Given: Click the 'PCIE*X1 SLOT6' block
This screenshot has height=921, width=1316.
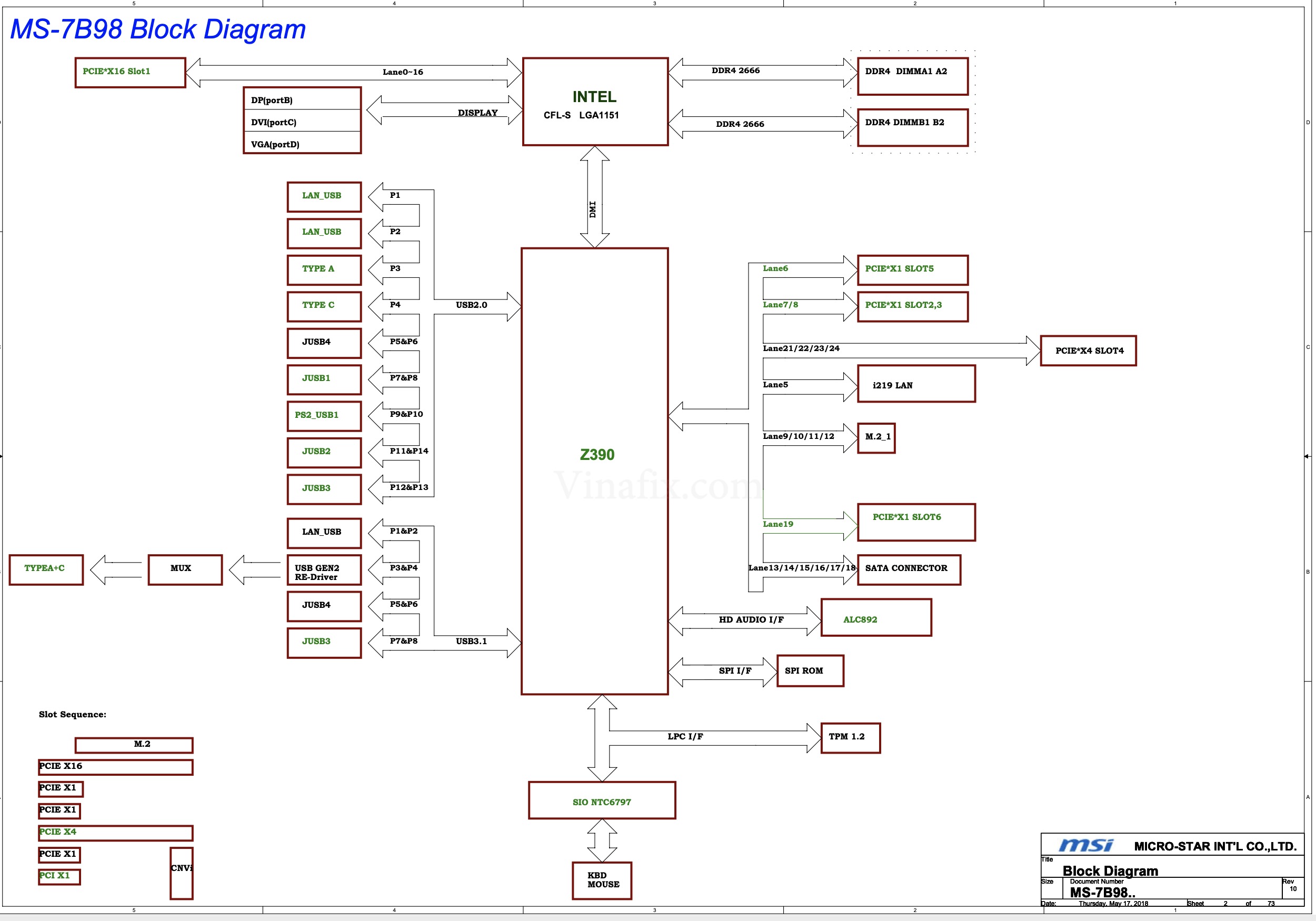Looking at the screenshot, I should pyautogui.click(x=916, y=522).
